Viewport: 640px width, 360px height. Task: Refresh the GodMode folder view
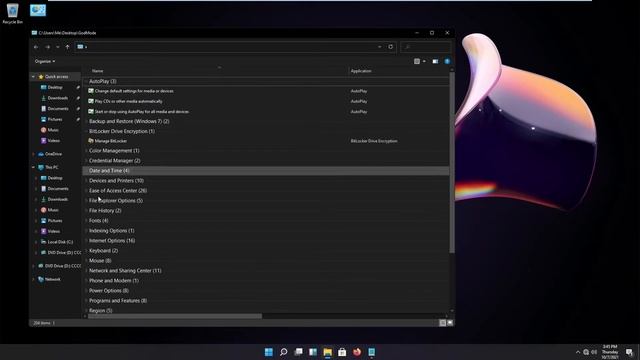(391, 47)
